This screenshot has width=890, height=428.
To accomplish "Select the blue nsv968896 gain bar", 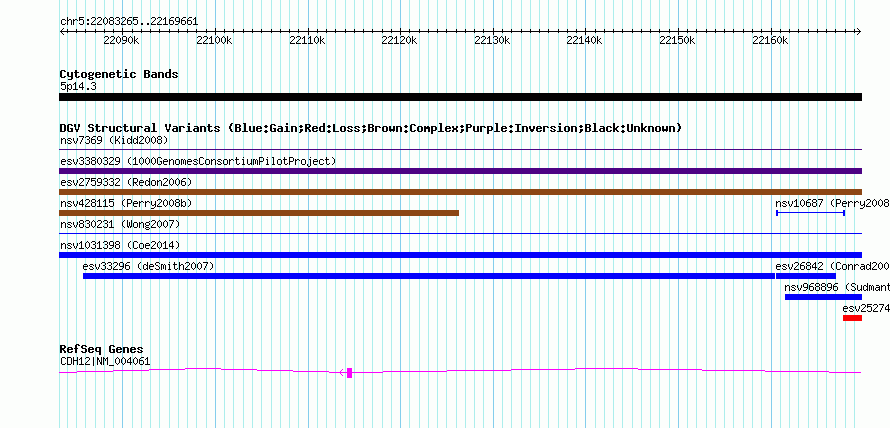I will point(824,297).
